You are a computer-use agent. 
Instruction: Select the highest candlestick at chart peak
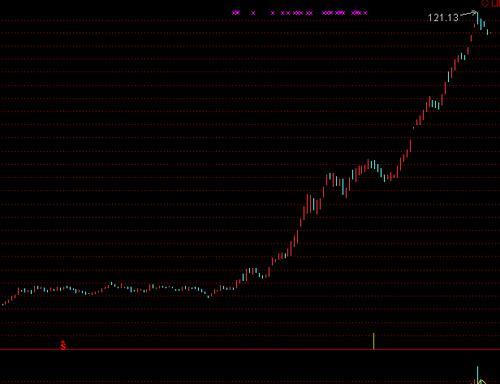pyautogui.click(x=477, y=18)
